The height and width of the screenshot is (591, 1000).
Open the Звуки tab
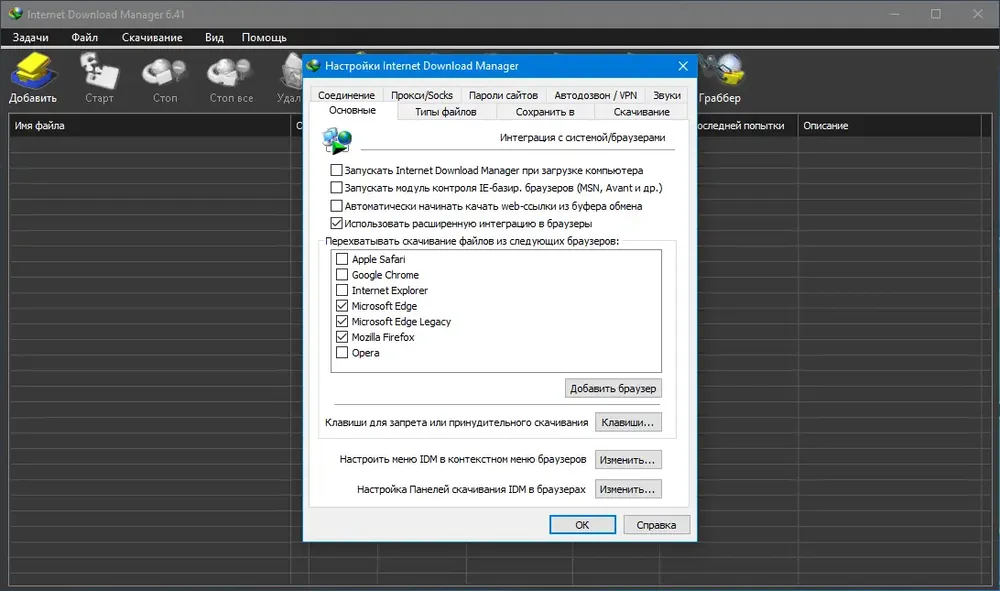coord(666,95)
